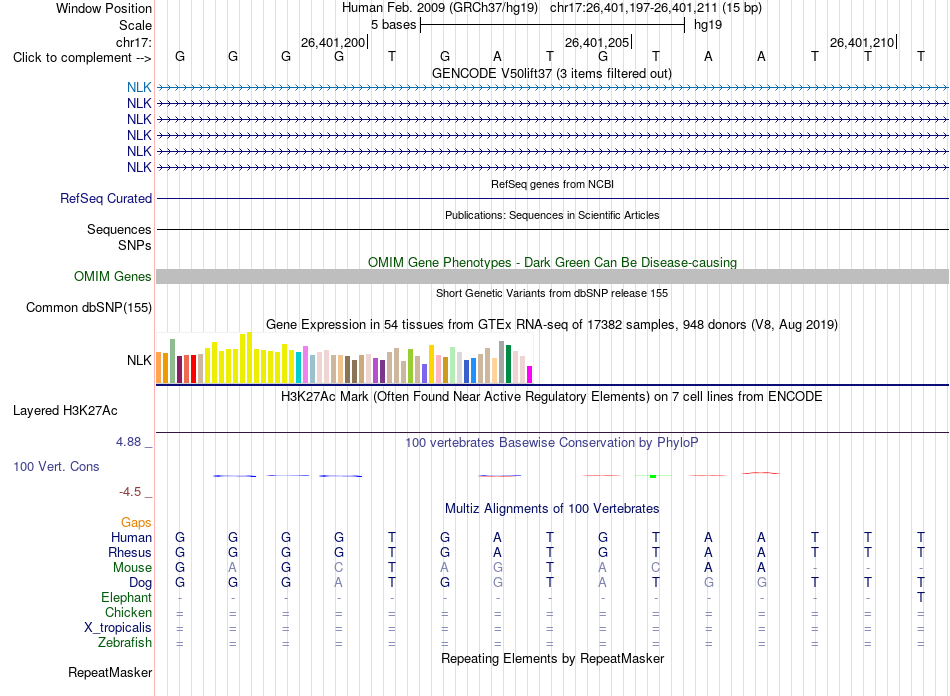Open the GENCODE V50lift37 track title
Image resolution: width=950 pixels, height=696 pixels.
click(552, 73)
